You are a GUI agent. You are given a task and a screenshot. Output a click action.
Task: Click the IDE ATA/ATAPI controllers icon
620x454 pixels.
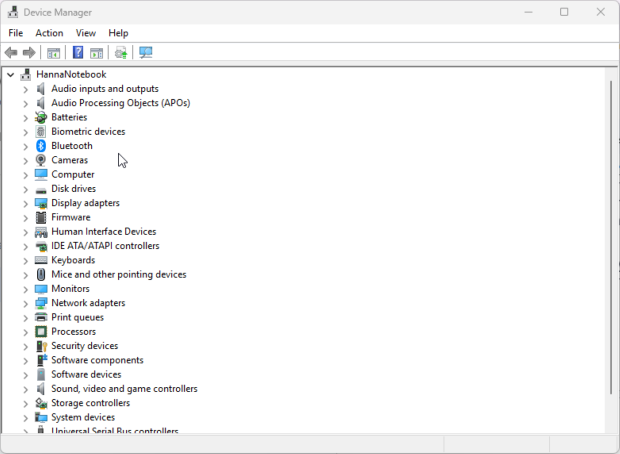(41, 246)
